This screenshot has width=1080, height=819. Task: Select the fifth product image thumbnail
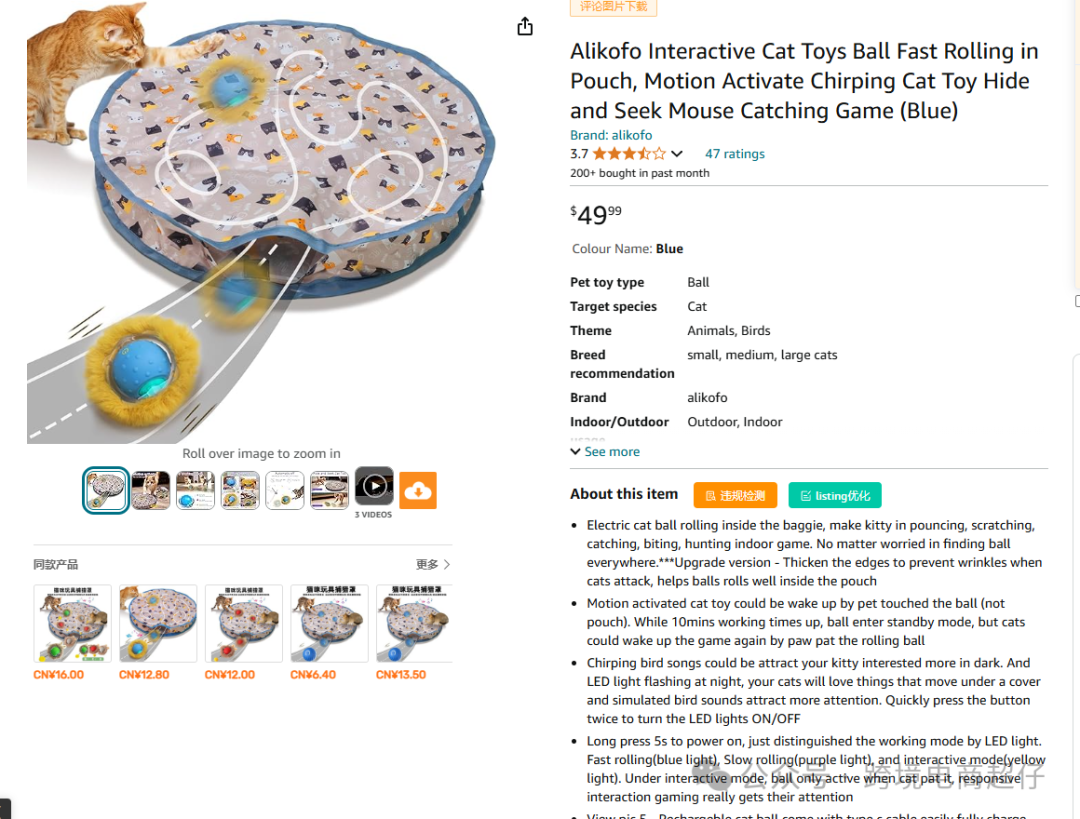click(x=285, y=490)
